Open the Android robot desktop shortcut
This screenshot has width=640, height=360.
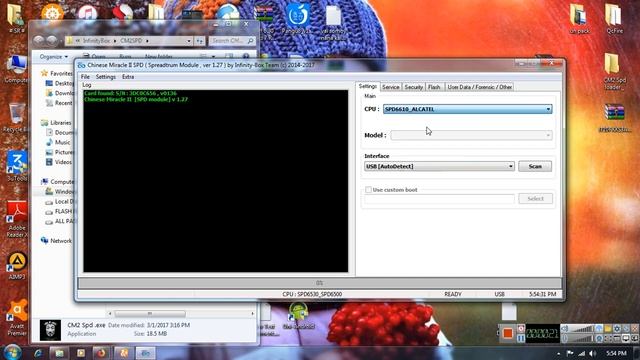(x=298, y=315)
